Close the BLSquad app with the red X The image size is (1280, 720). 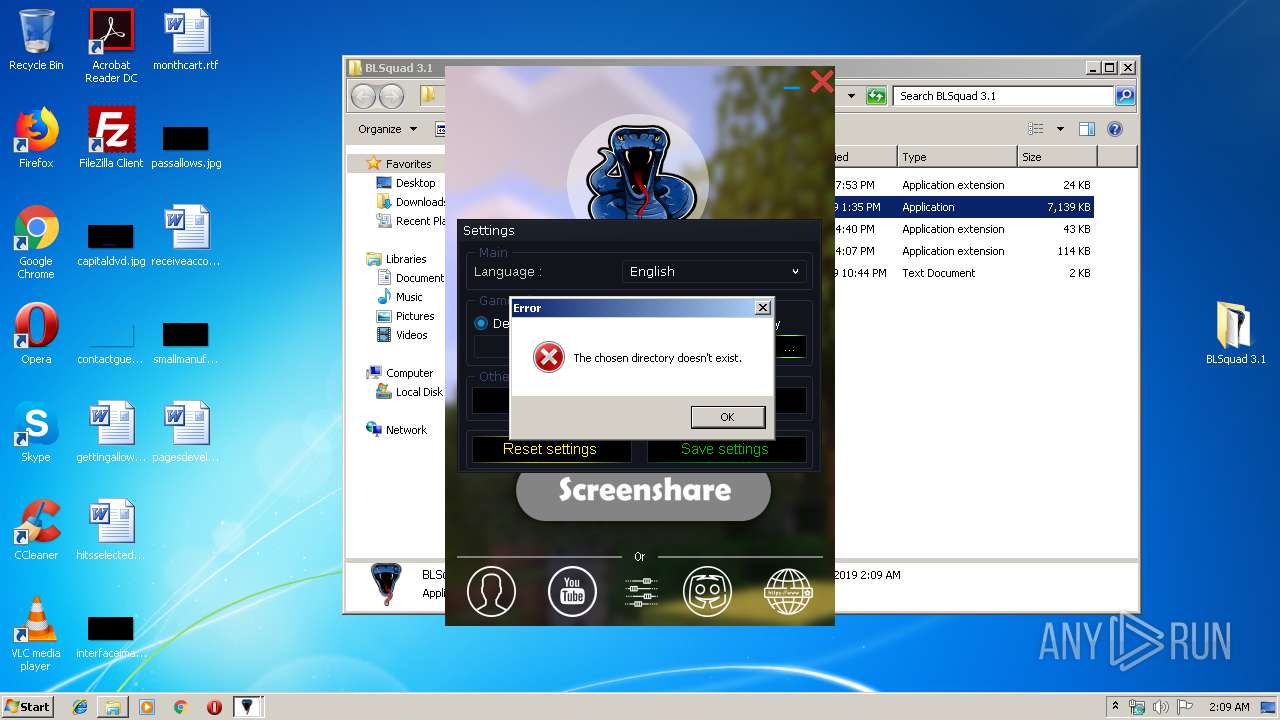coord(822,82)
